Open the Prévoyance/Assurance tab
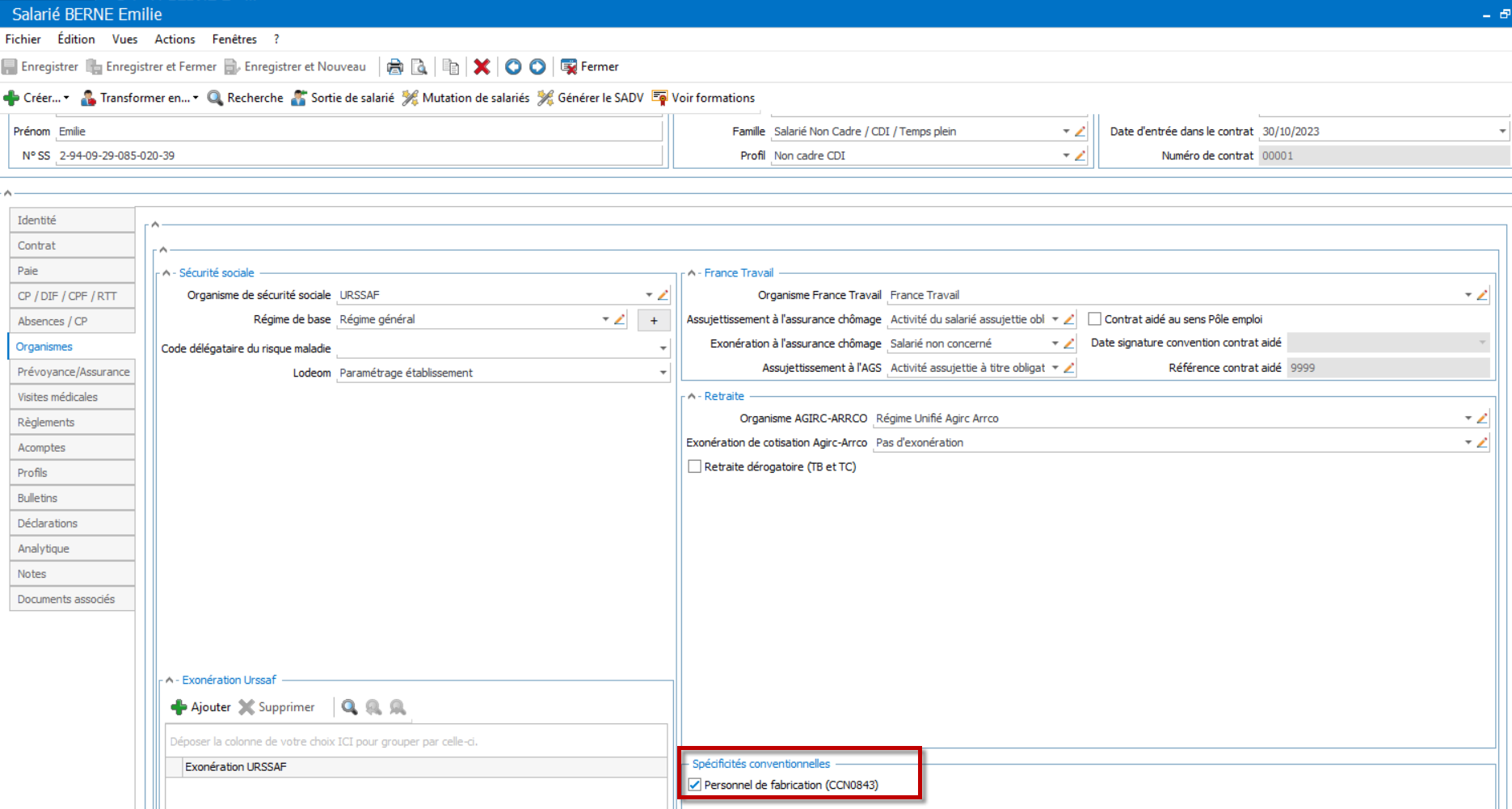1512x809 pixels. (72, 372)
